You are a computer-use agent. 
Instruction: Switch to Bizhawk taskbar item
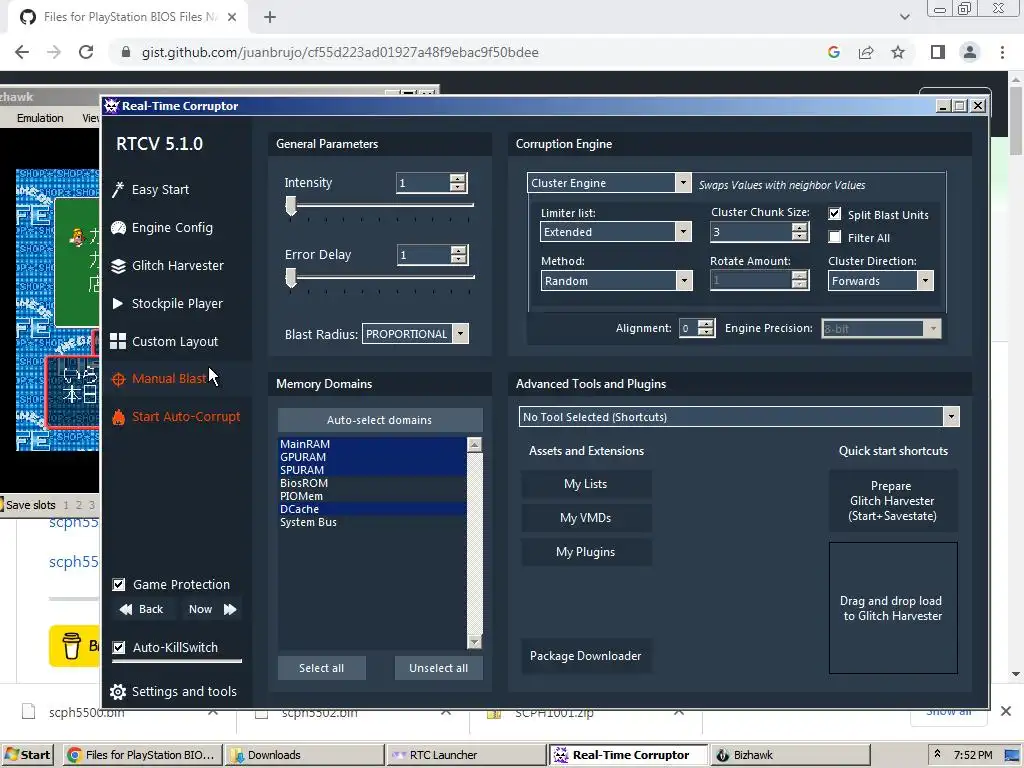point(790,755)
